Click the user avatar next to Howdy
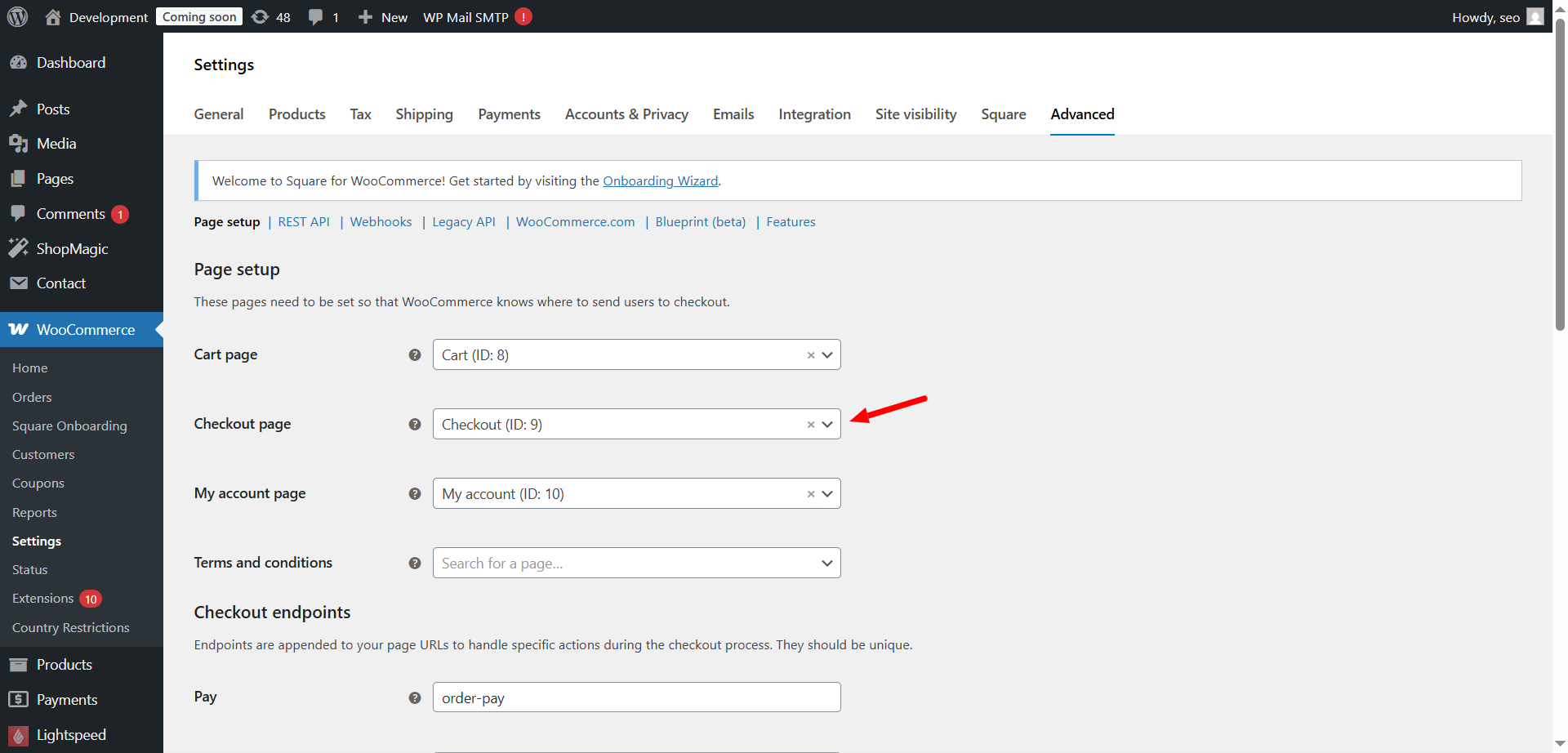This screenshot has width=1568, height=753. coord(1535,16)
